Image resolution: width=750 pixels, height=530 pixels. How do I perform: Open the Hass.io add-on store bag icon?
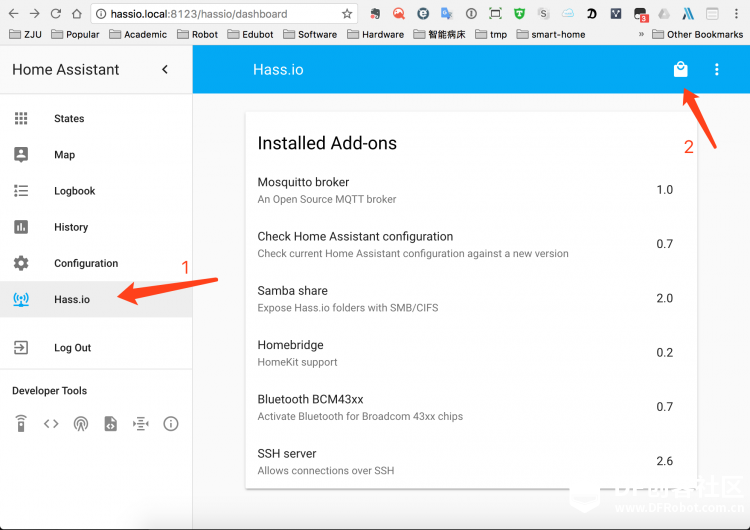coord(680,69)
